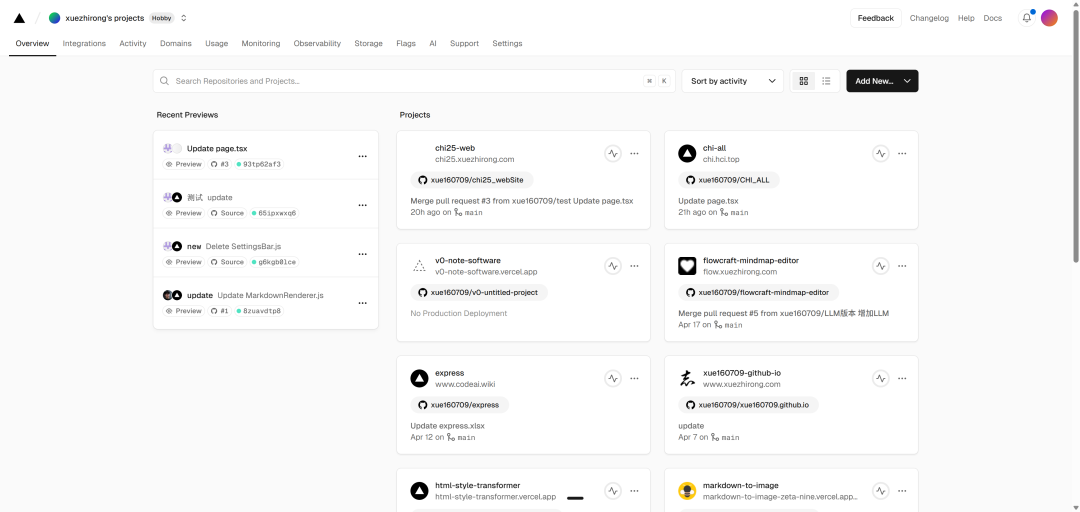The height and width of the screenshot is (512, 1080).
Task: Open options for 测试 update preview
Action: tap(362, 205)
